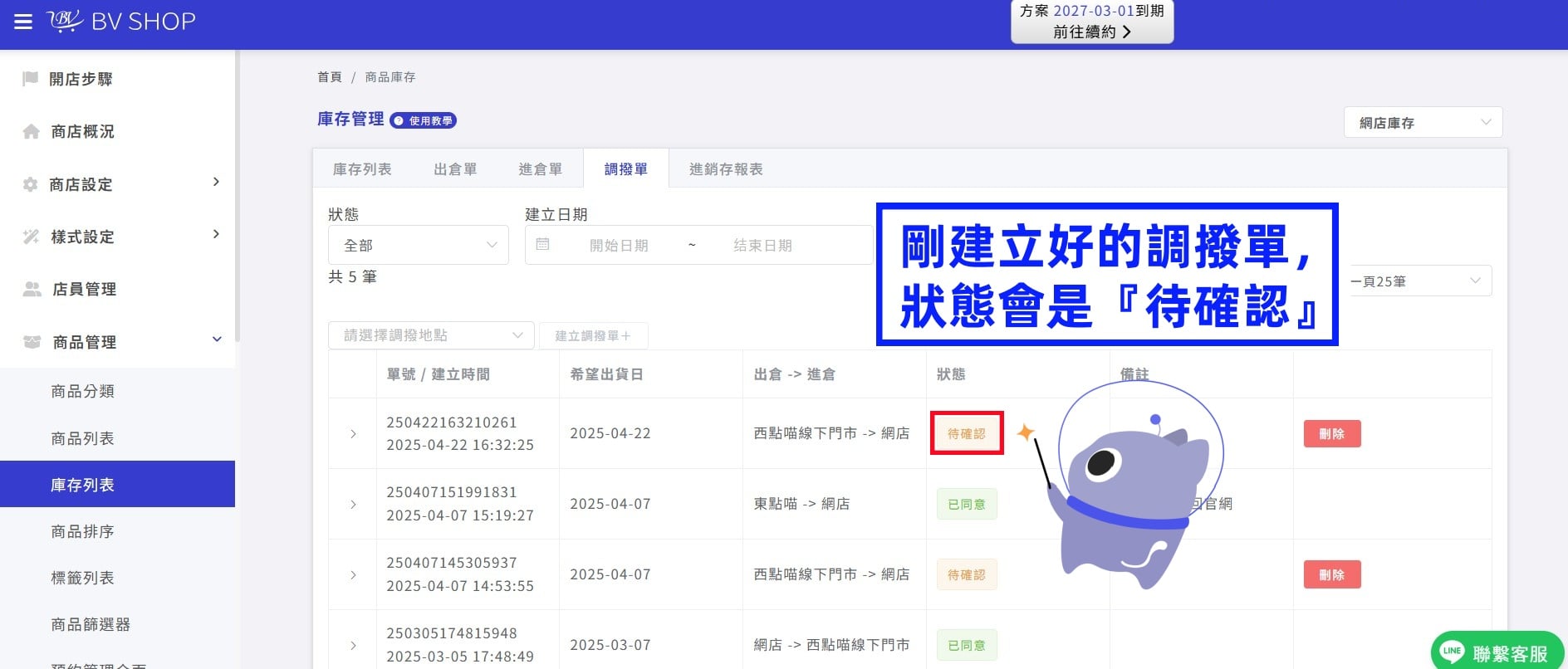This screenshot has width=1568, height=669.
Task: Click the BV SHOP logo
Action: (121, 21)
